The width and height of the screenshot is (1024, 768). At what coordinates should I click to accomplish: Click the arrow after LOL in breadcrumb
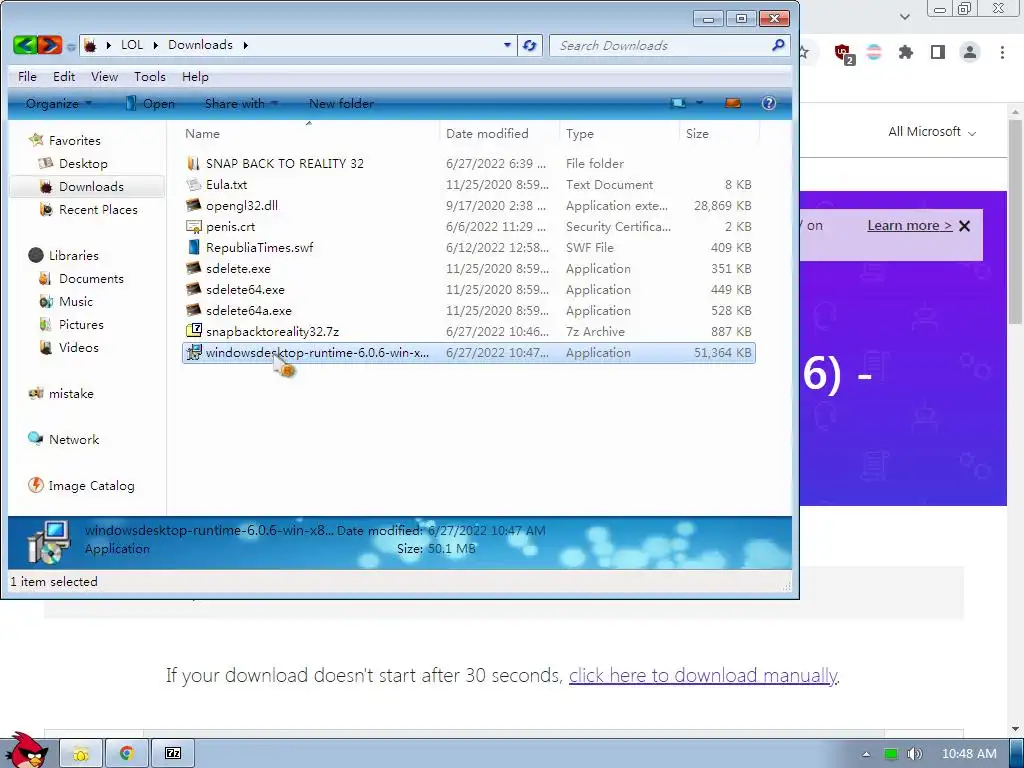click(155, 45)
